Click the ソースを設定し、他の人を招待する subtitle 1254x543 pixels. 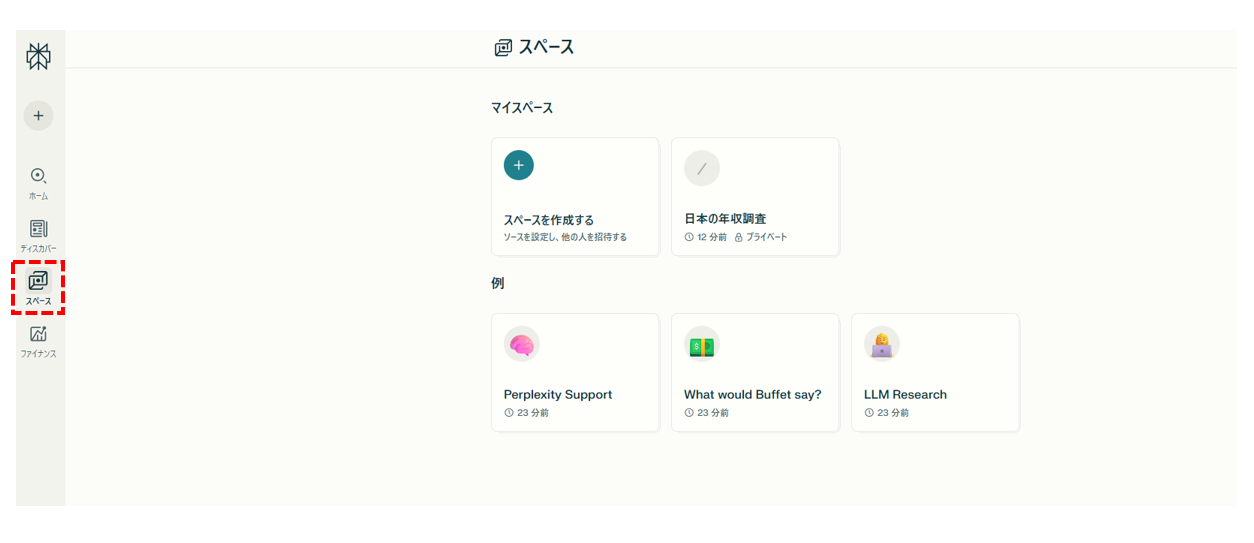click(x=565, y=237)
